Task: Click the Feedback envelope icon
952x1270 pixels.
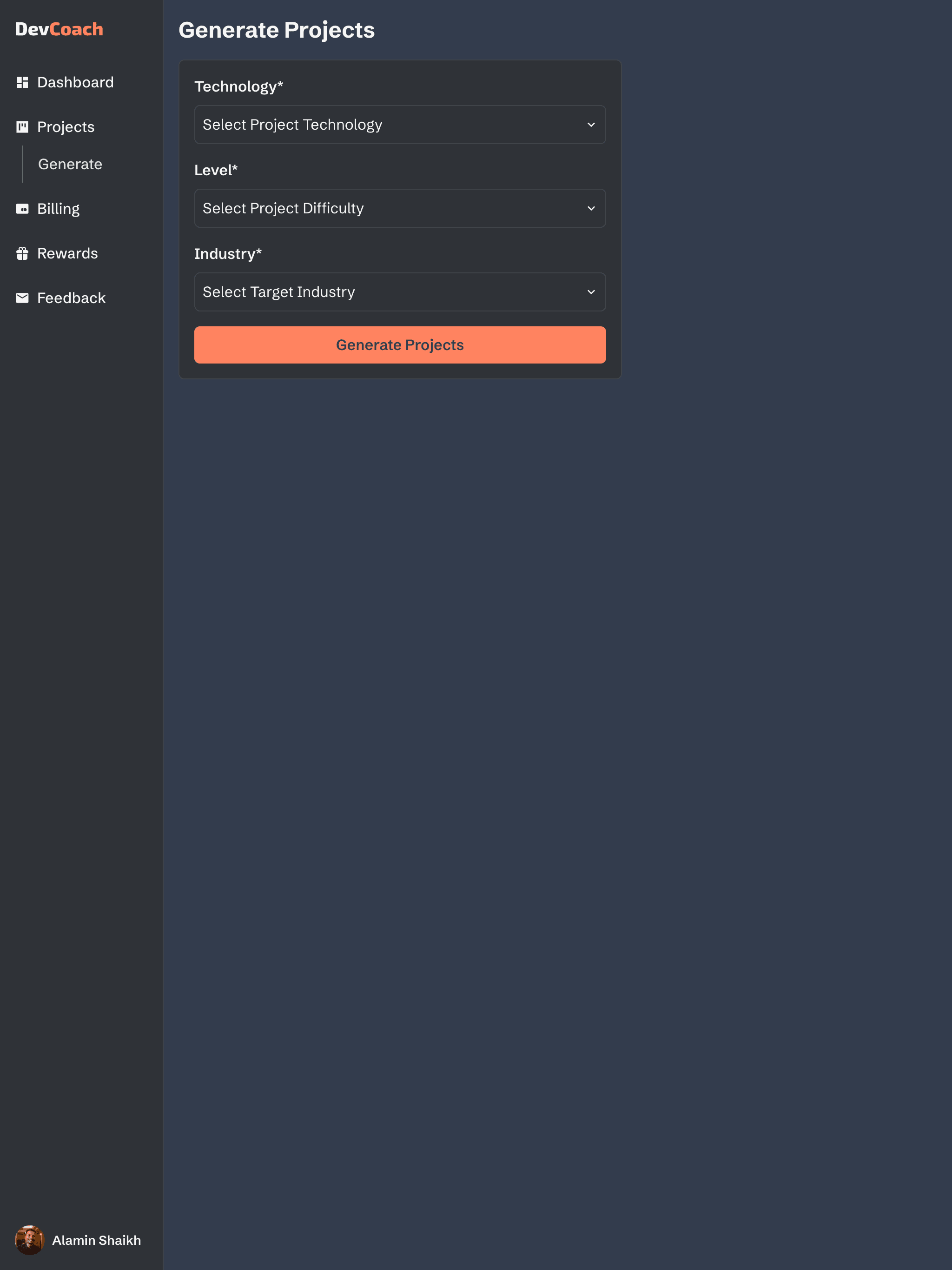Action: tap(22, 298)
